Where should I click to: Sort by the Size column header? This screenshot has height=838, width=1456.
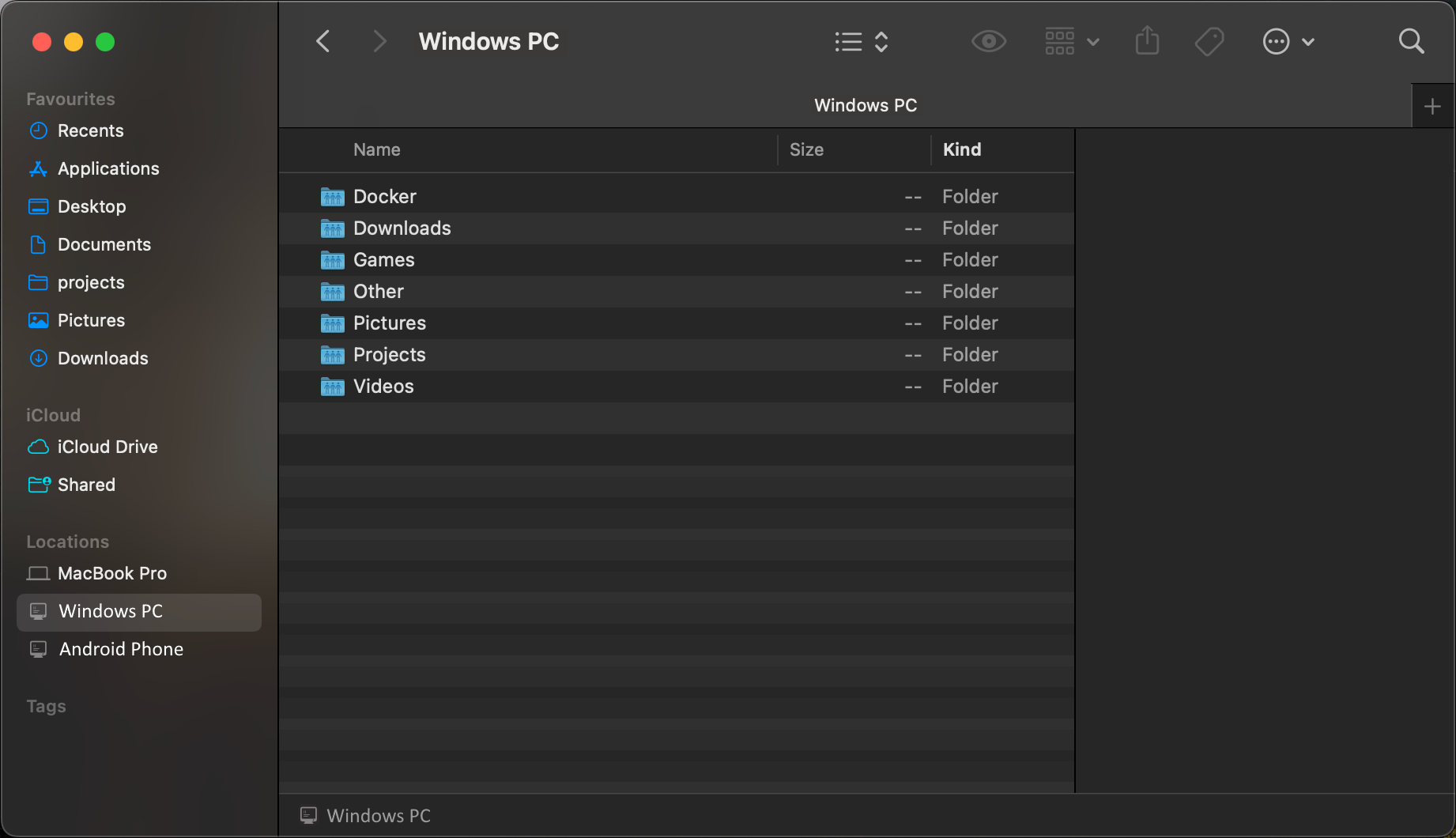[x=806, y=149]
